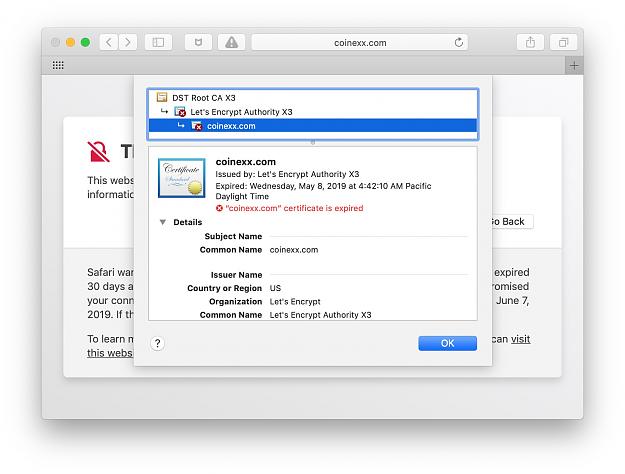Select DST Root CA X3 in certificate chain
This screenshot has width=625, height=474.
[313, 98]
